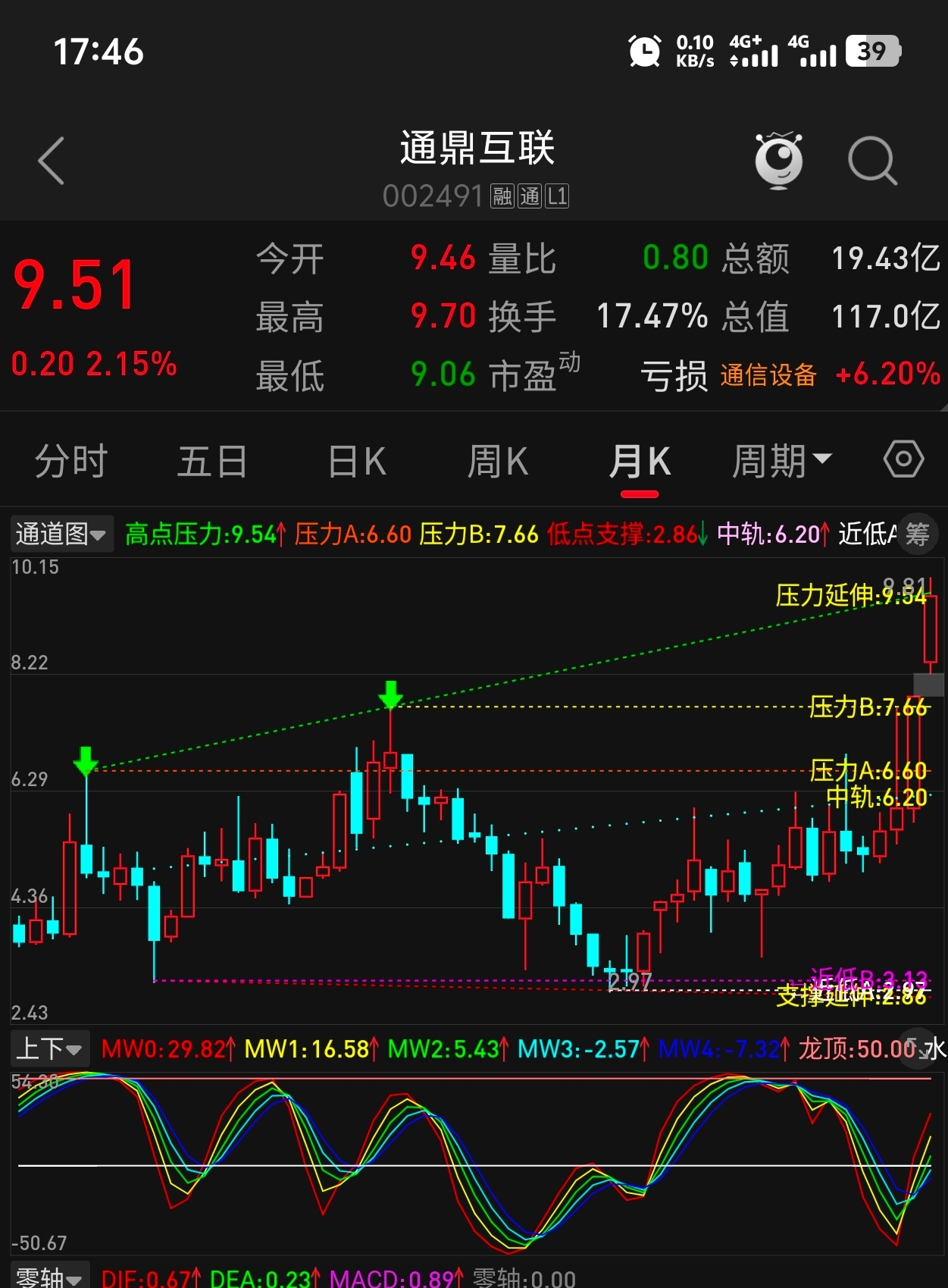The image size is (948, 1288).
Task: Tap the 压力延伸:9.54 chart label
Action: tap(851, 596)
